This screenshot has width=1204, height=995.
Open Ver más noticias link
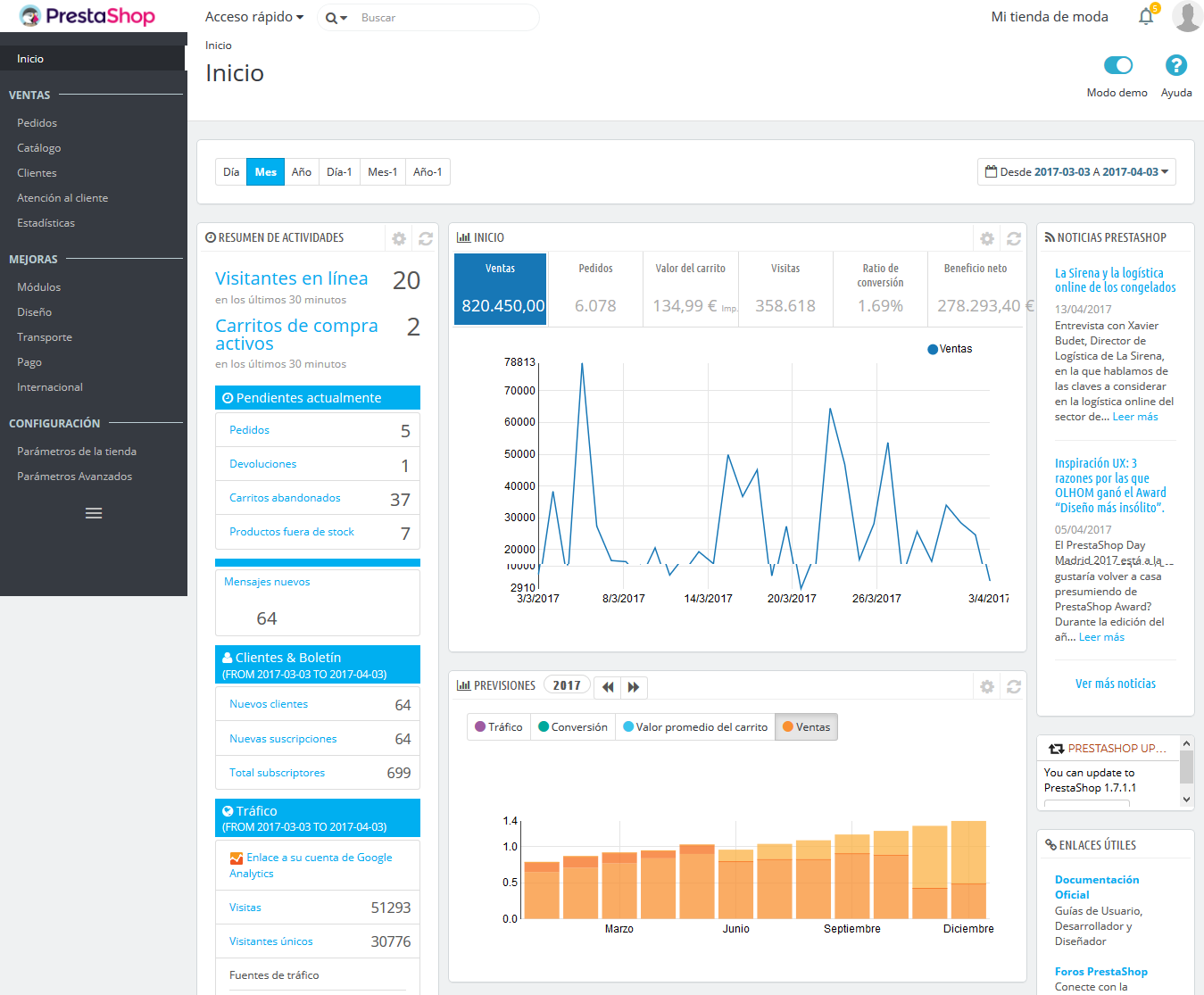click(x=1116, y=684)
